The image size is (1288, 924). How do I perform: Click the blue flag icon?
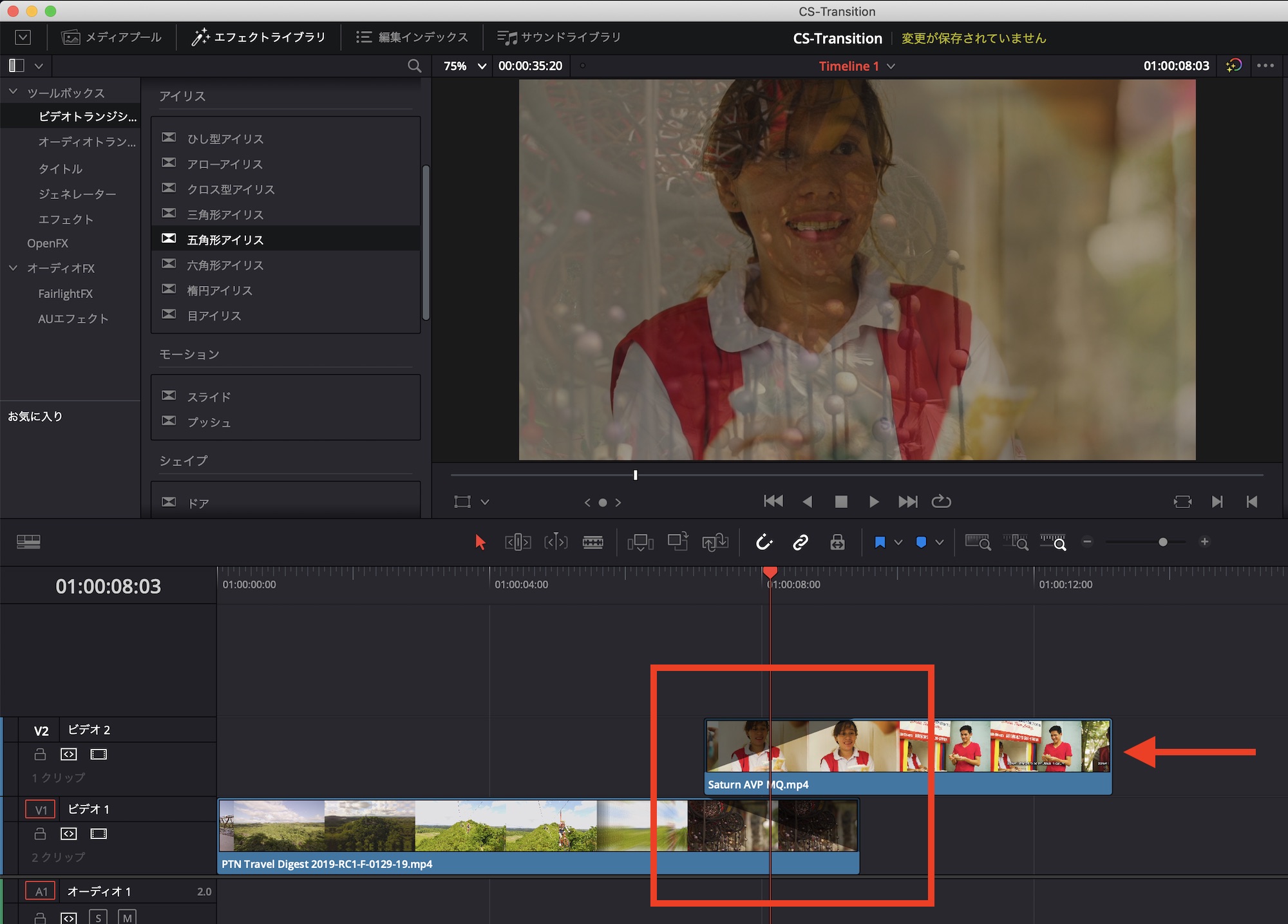coord(880,542)
